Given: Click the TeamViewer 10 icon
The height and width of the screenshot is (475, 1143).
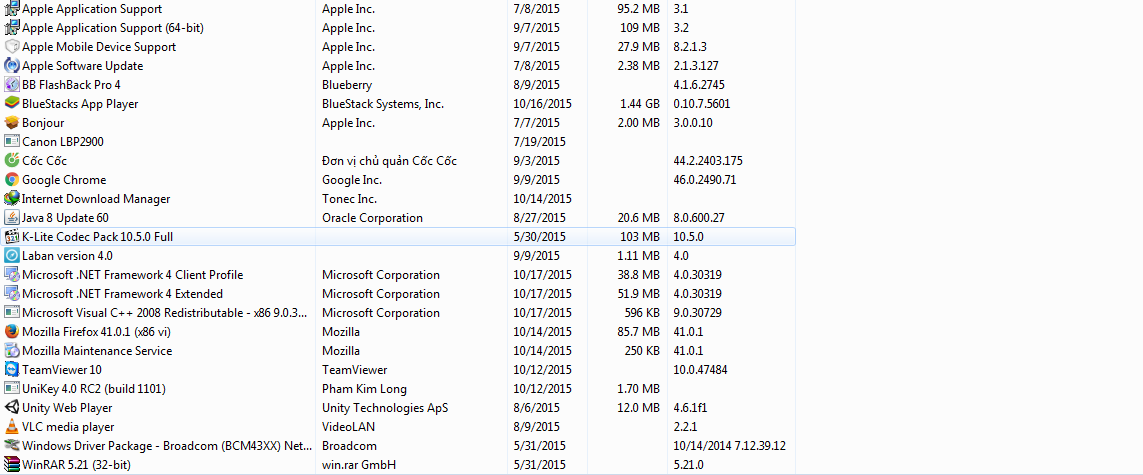Looking at the screenshot, I should click(12, 370).
